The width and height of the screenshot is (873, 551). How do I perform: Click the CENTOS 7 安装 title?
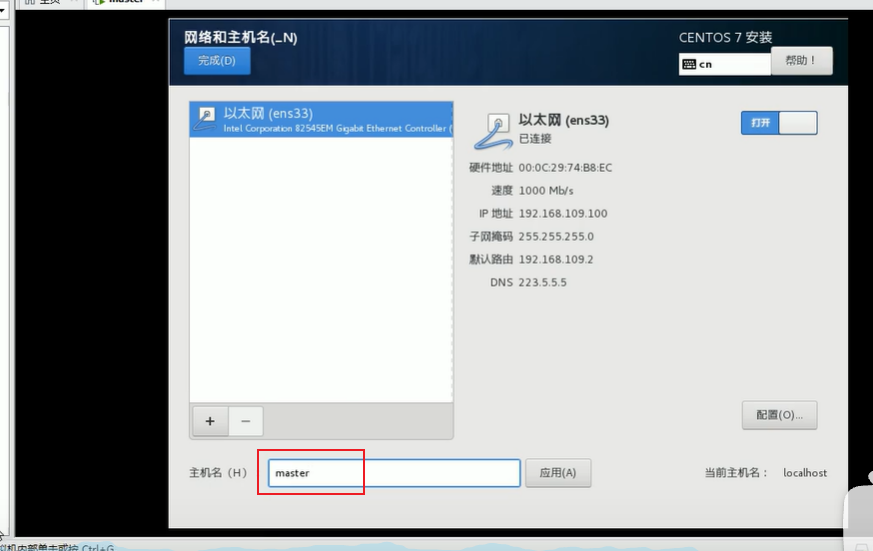pyautogui.click(x=725, y=37)
